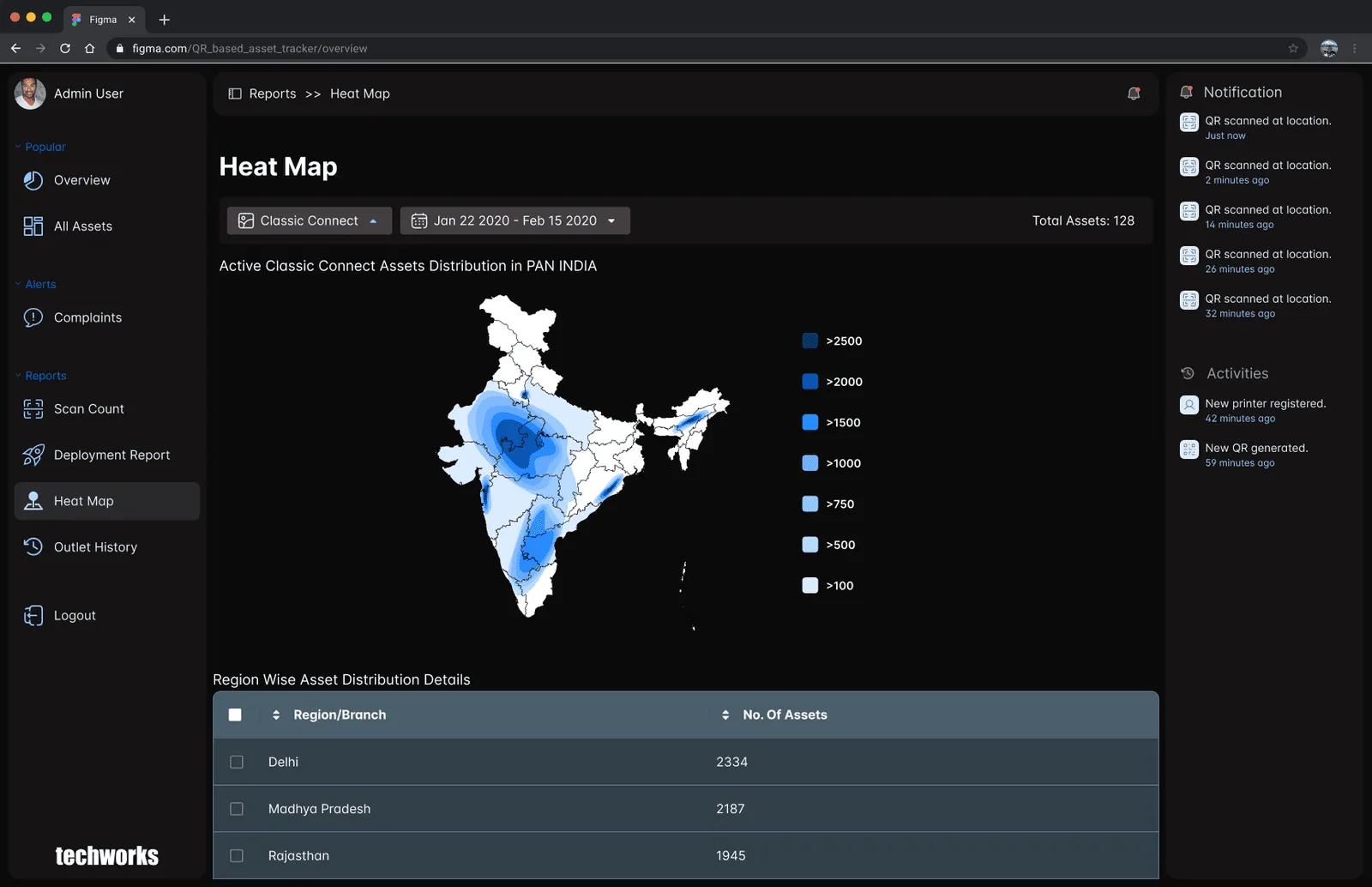Click QR icon of '2 minutes ago' notification
This screenshot has height=887, width=1372.
click(1188, 166)
